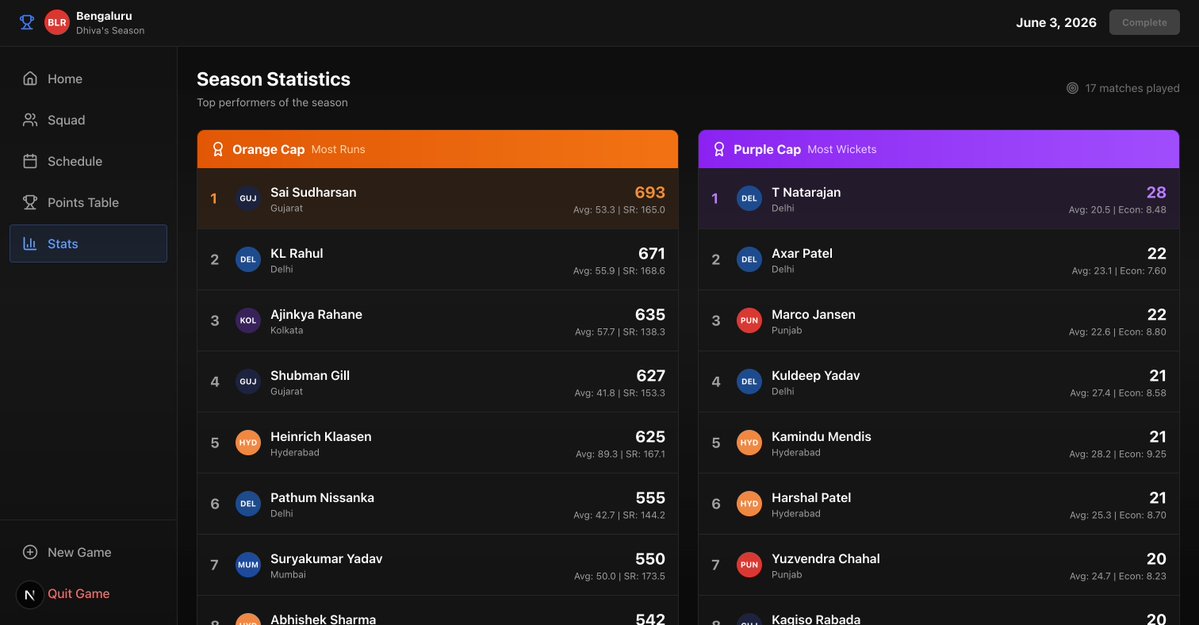Viewport: 1199px width, 625px height.
Task: Click the trophy logo icon in header
Action: 27,22
